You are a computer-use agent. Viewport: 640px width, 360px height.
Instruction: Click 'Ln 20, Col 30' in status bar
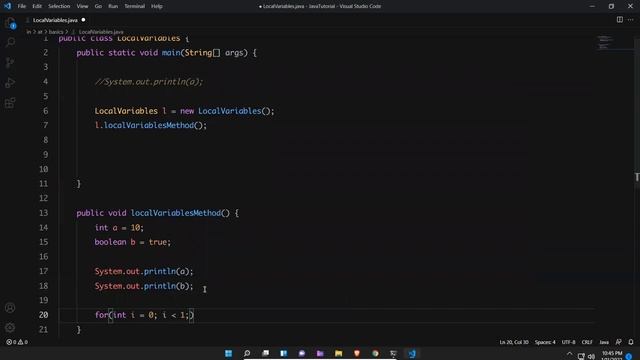(514, 342)
